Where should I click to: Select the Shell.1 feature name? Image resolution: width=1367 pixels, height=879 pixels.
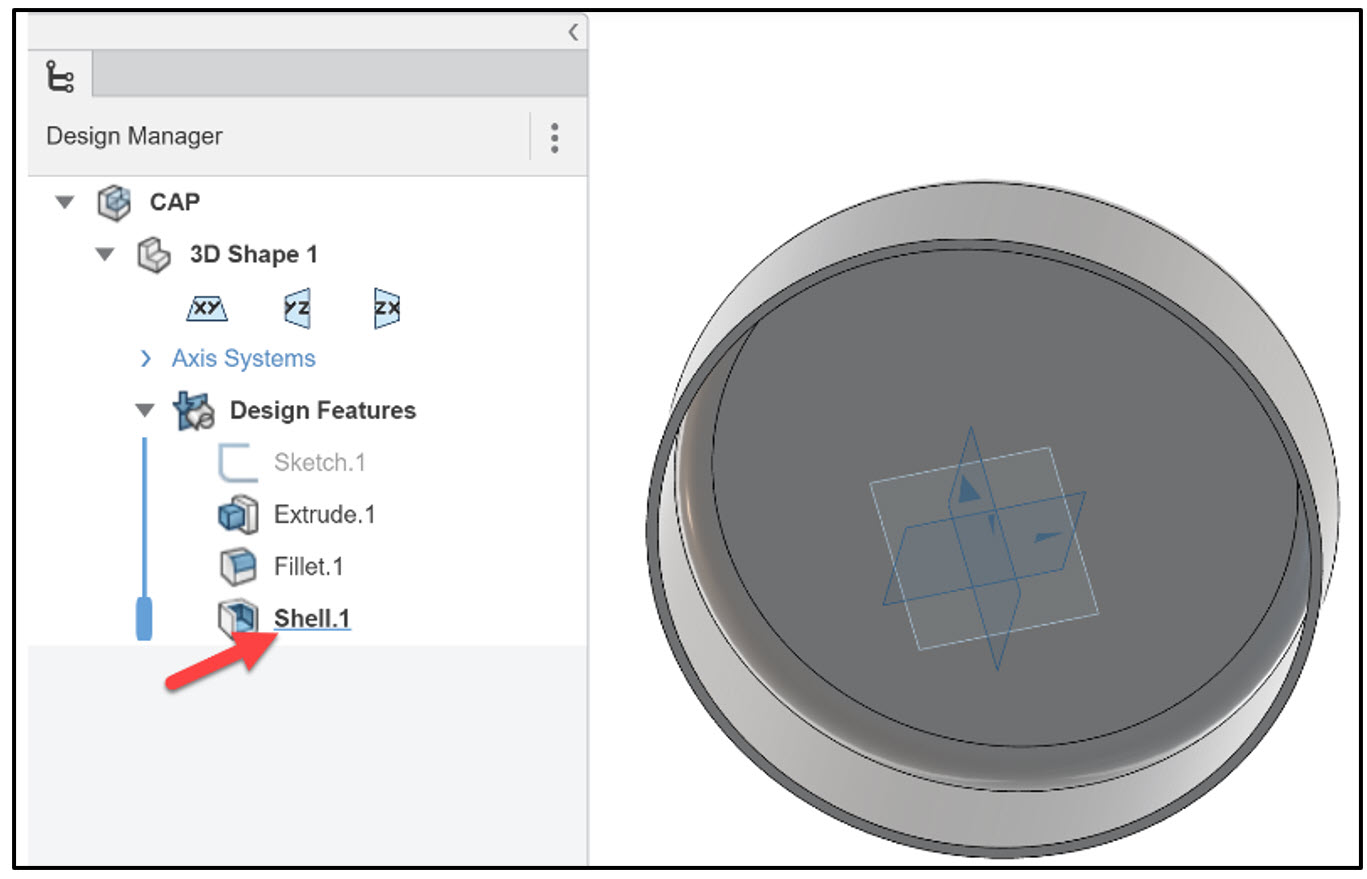point(311,618)
